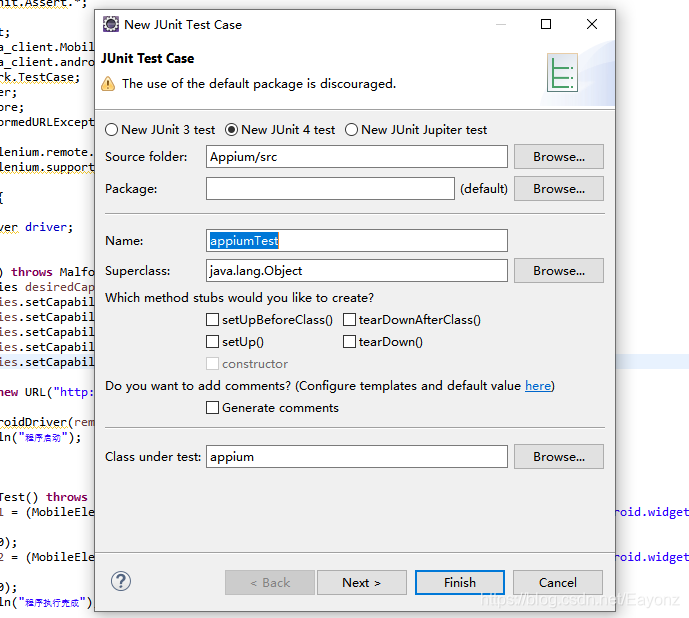Enable the setUpBeforeClass() stub checkbox
The height and width of the screenshot is (618, 689).
213,320
